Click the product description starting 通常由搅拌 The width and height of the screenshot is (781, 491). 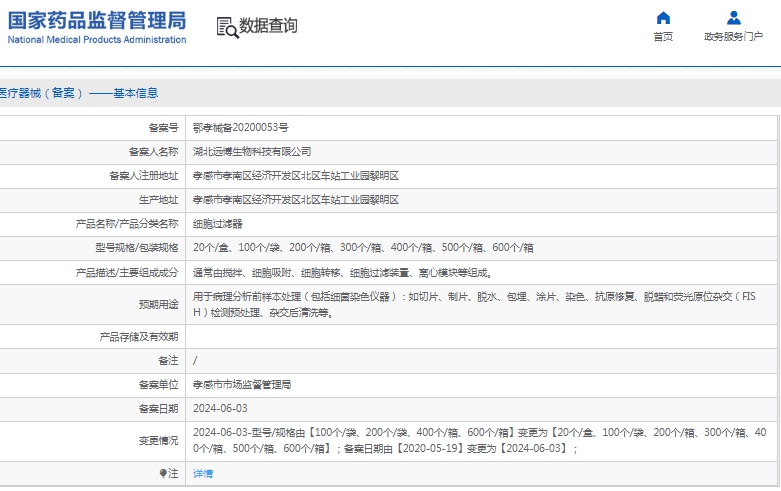coord(343,273)
